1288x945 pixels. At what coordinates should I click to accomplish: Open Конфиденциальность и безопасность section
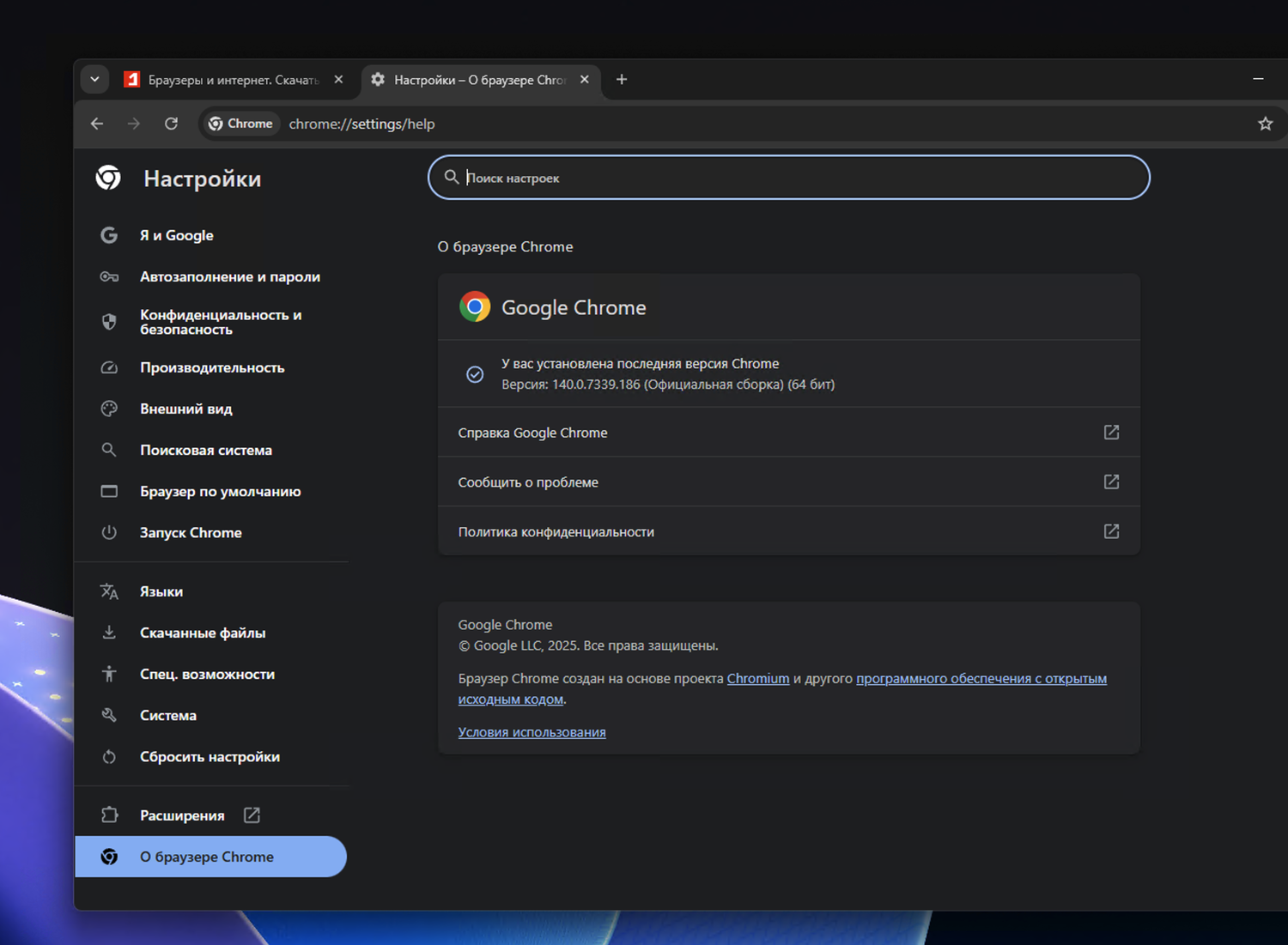click(210, 322)
